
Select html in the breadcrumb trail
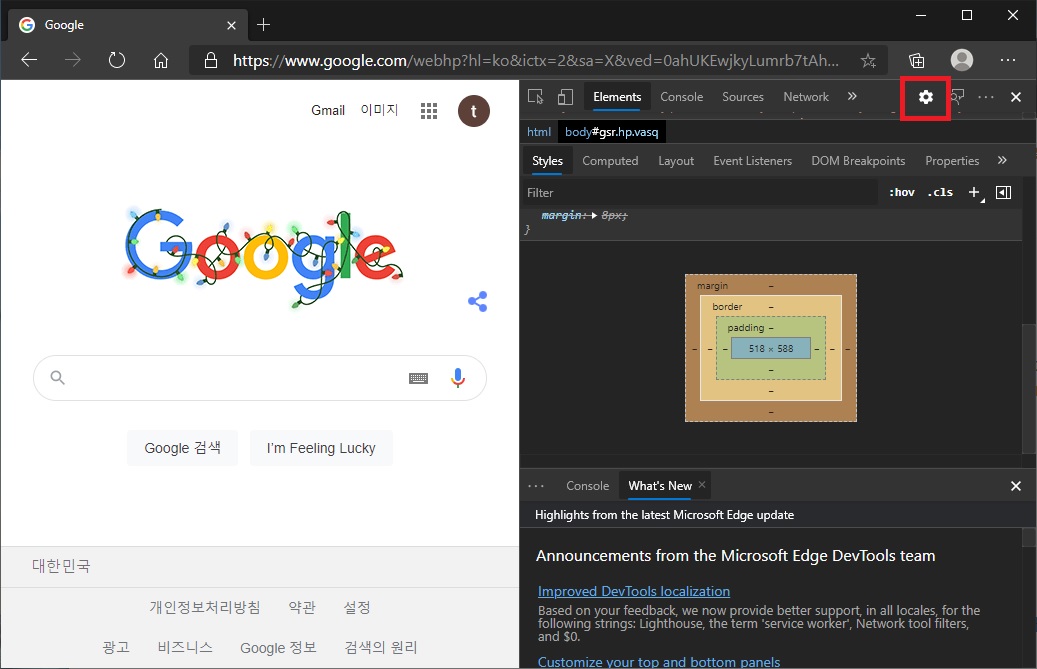pos(538,132)
